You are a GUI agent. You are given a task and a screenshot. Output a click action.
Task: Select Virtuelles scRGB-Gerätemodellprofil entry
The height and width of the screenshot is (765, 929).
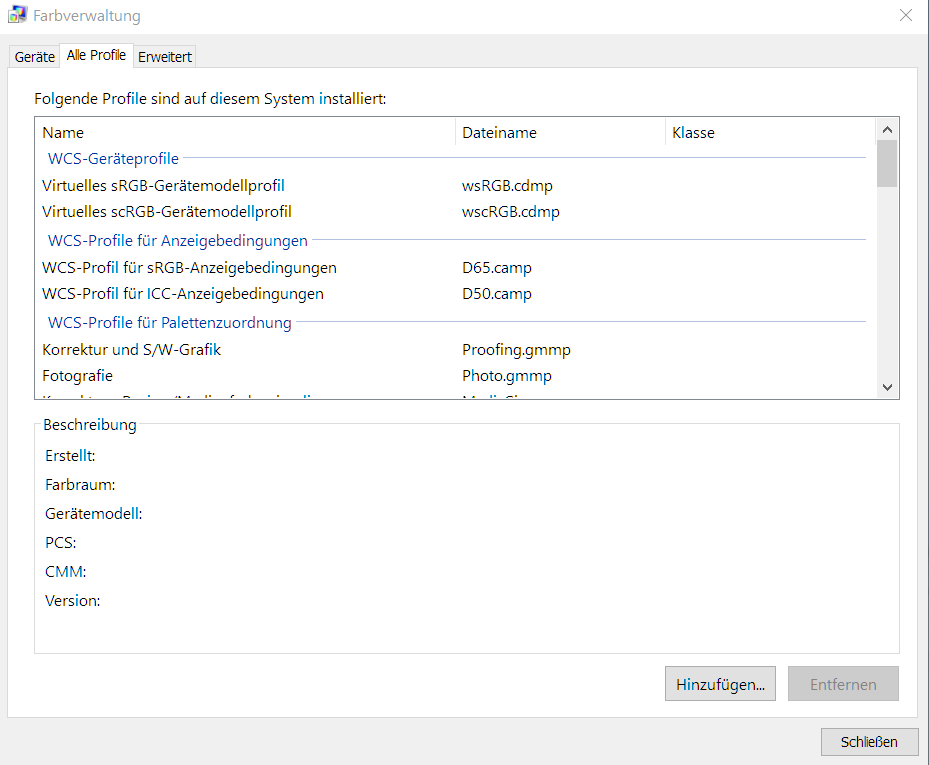pyautogui.click(x=167, y=212)
